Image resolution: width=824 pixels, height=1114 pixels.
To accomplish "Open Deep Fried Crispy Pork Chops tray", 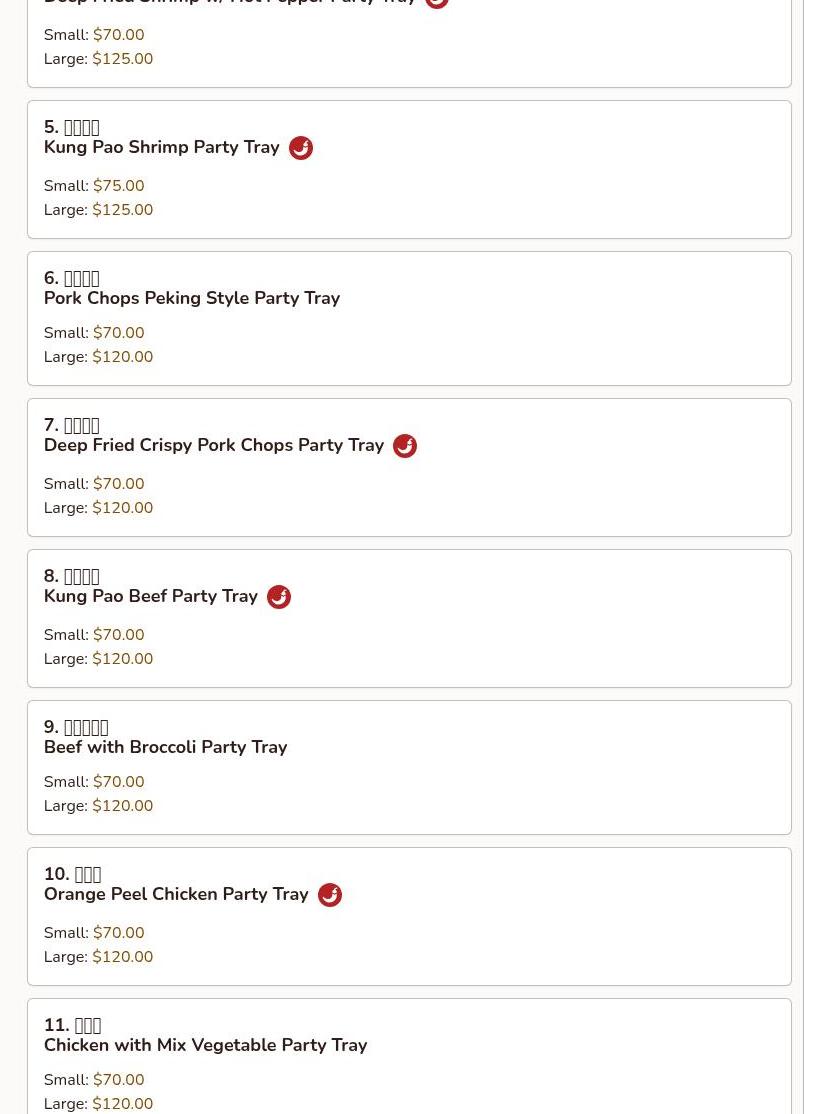I will point(213,445).
